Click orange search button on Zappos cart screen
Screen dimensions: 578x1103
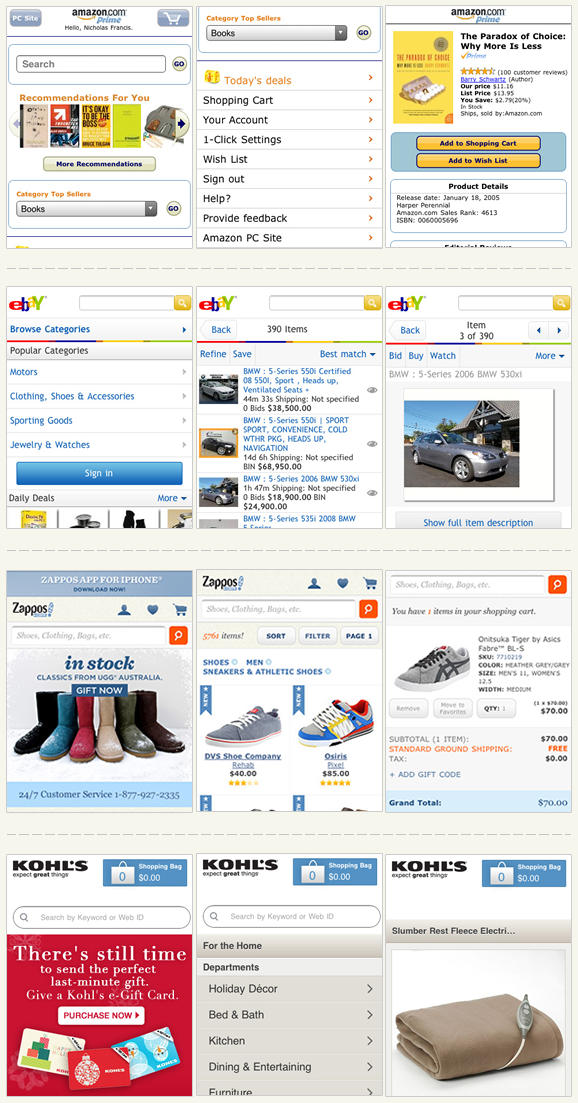click(x=558, y=584)
